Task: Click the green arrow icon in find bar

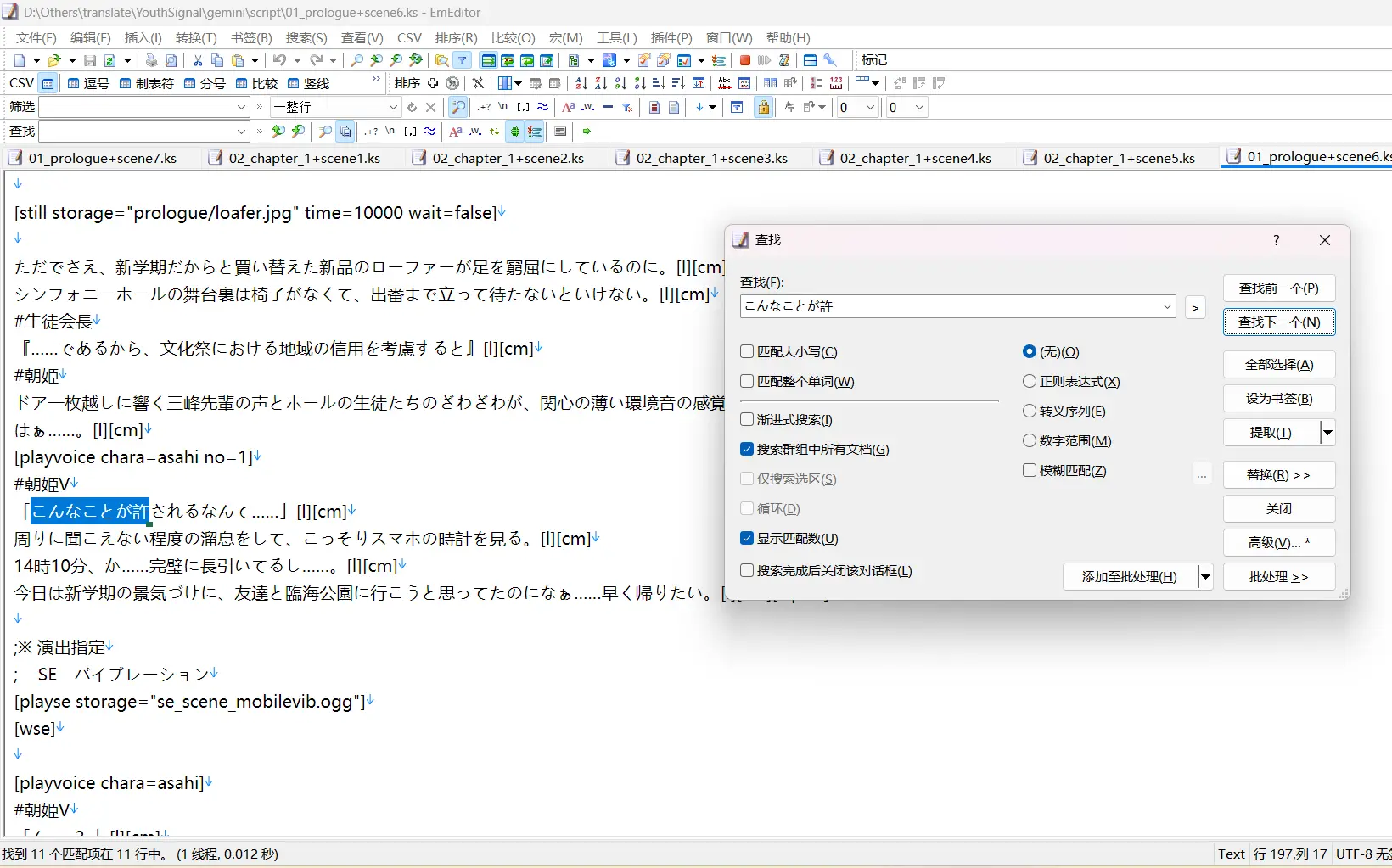Action: 587,132
